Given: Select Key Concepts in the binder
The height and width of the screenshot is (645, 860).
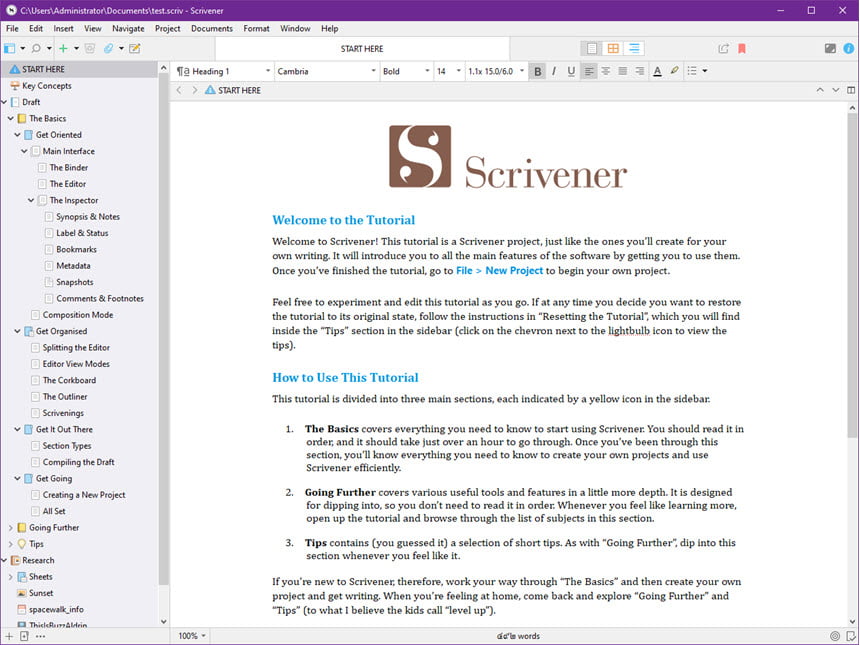Looking at the screenshot, I should click(47, 86).
